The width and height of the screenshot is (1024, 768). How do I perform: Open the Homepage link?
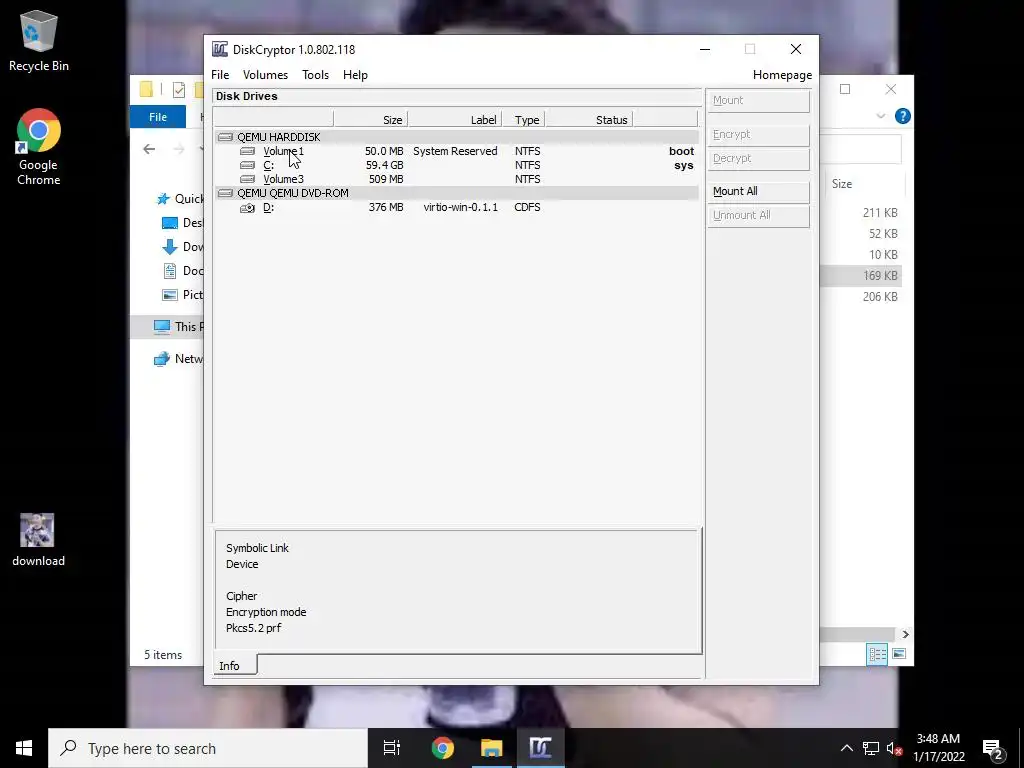[782, 75]
